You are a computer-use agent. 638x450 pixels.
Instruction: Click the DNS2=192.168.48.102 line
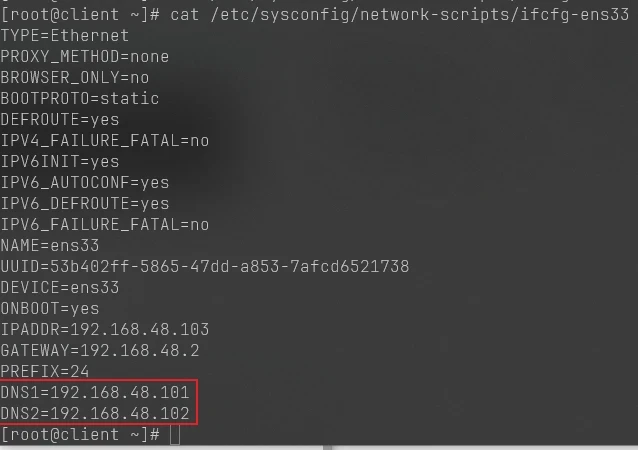pos(94,413)
